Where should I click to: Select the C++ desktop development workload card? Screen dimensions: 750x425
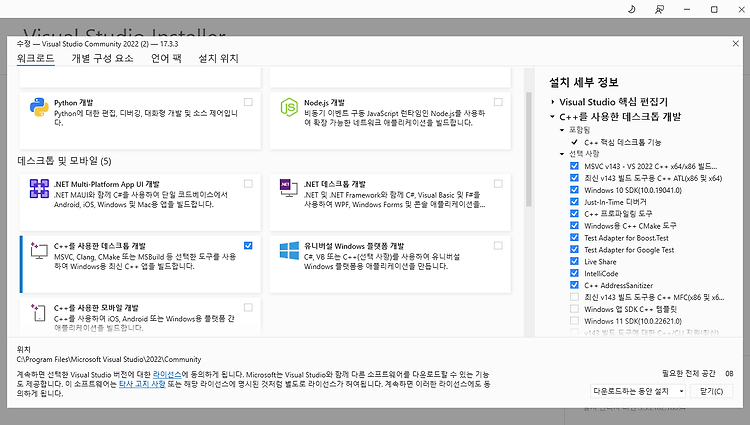tap(140, 264)
